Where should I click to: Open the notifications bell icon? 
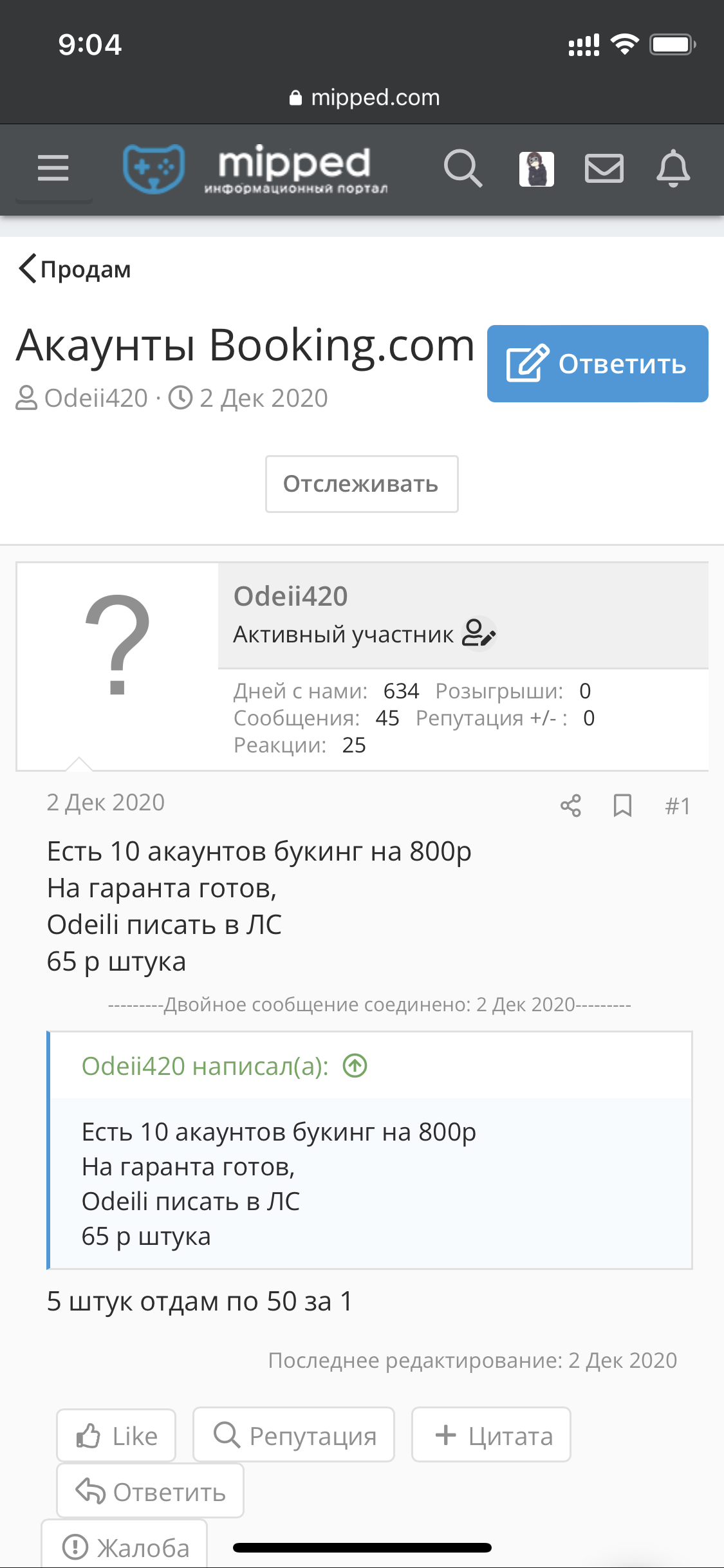673,169
